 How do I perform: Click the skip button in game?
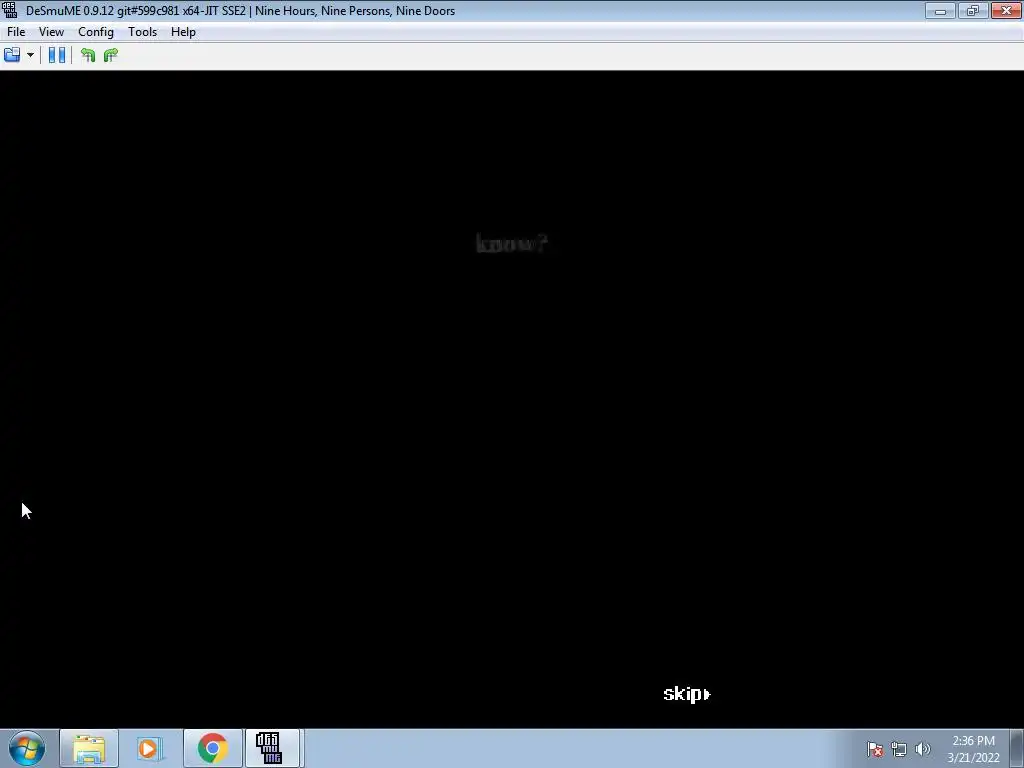pyautogui.click(x=686, y=694)
